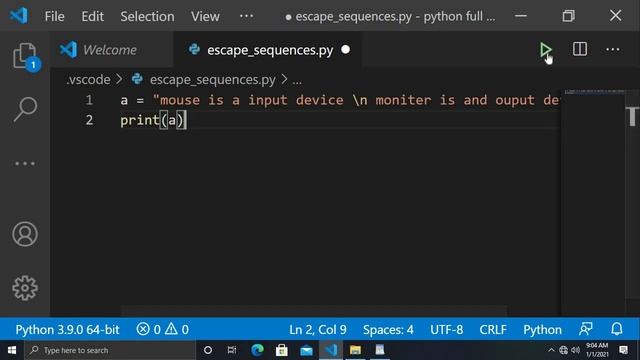Close the unsaved escape_sequences.py tab dot

coord(345,49)
